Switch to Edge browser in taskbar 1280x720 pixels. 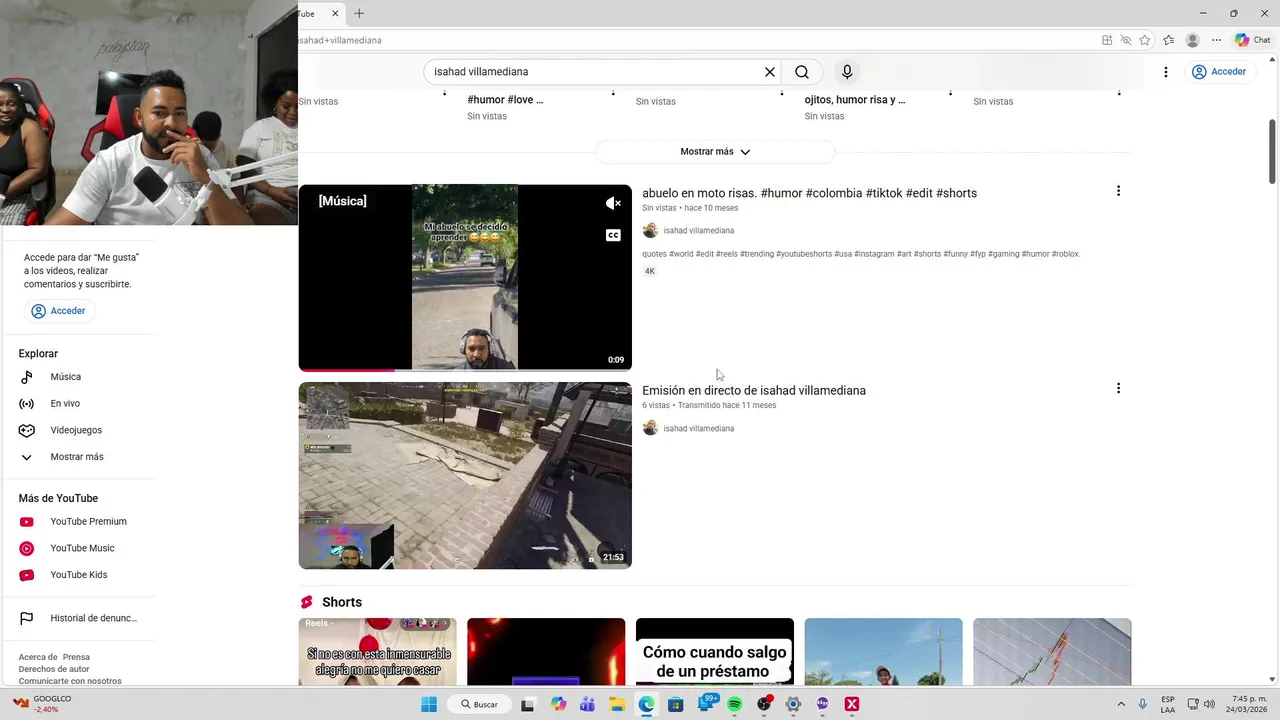pos(647,704)
